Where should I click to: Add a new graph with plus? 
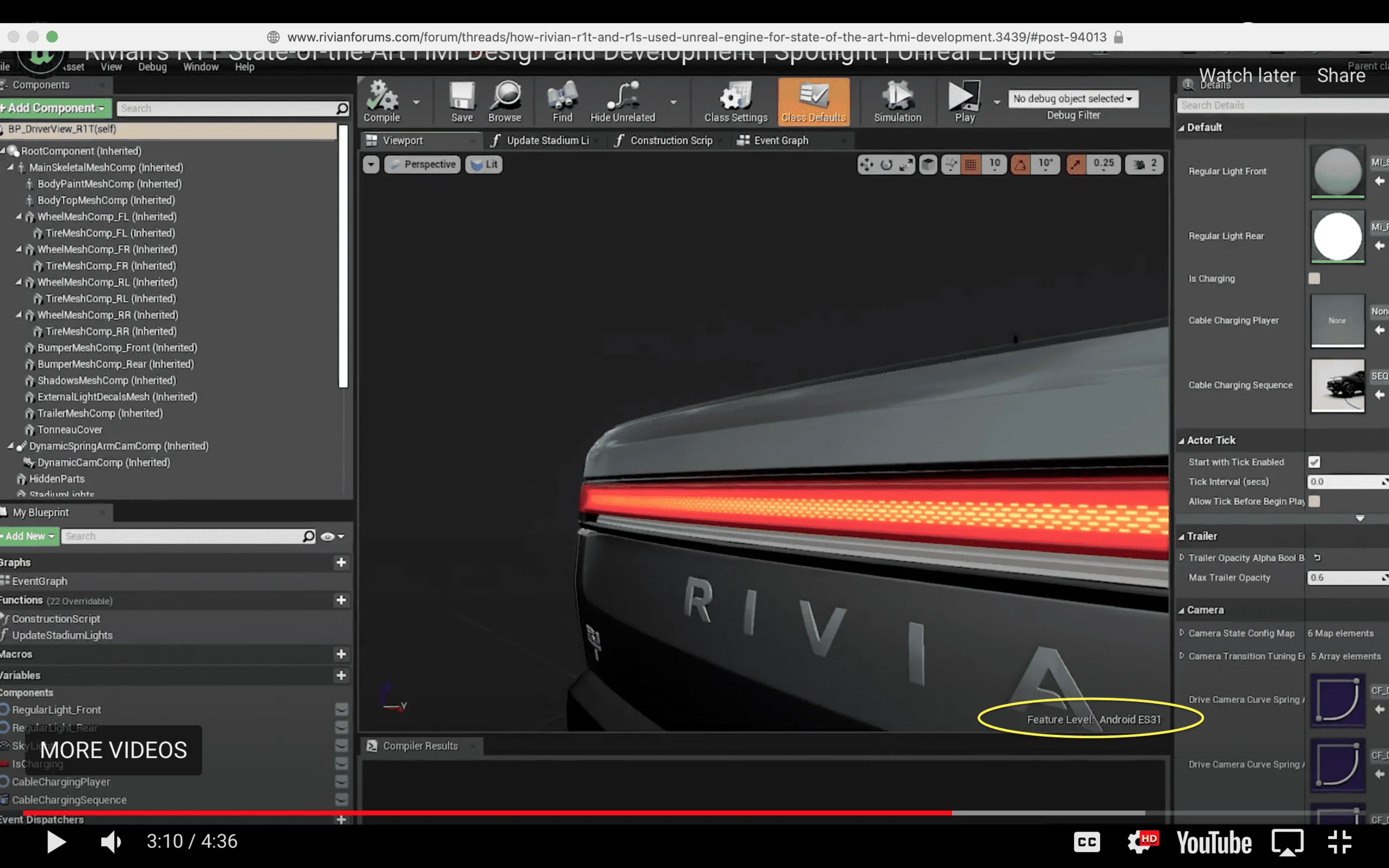point(341,562)
